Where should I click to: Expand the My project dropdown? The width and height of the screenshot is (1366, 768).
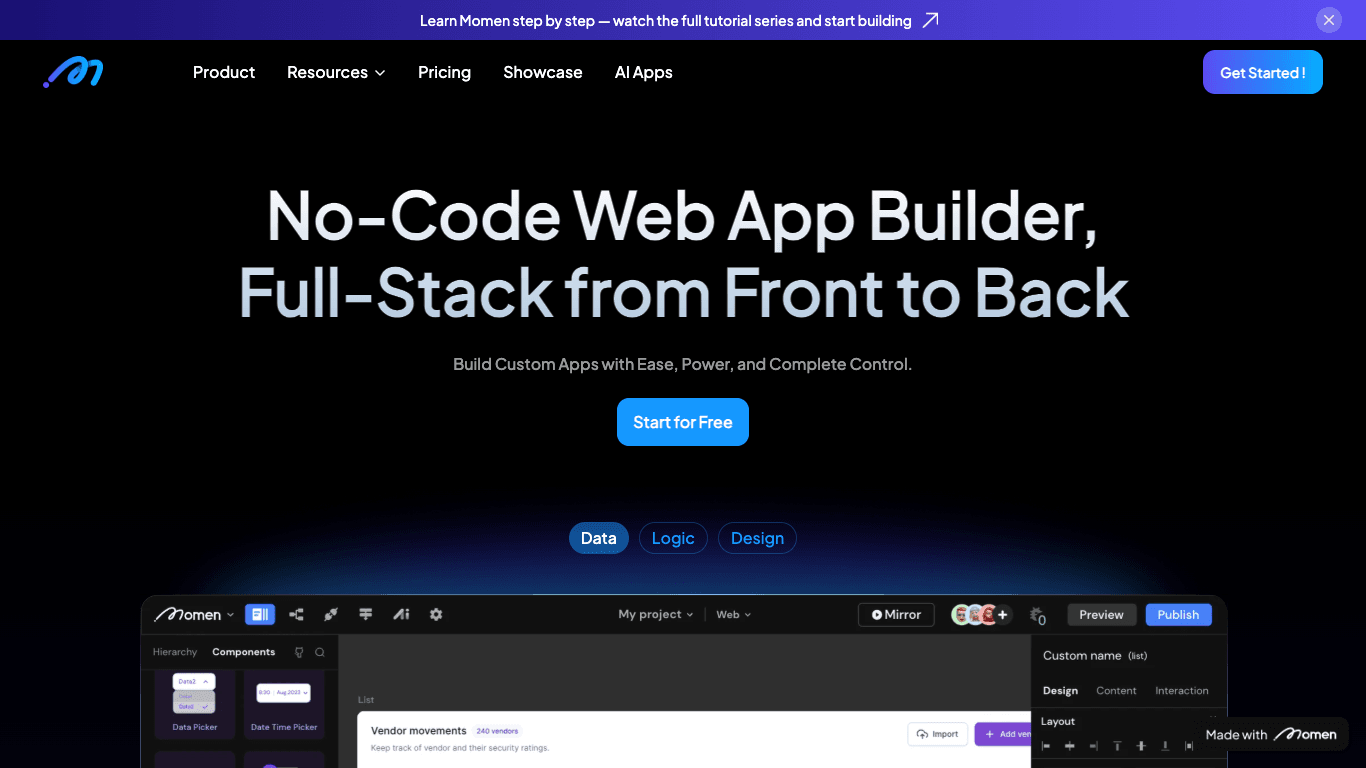click(656, 614)
